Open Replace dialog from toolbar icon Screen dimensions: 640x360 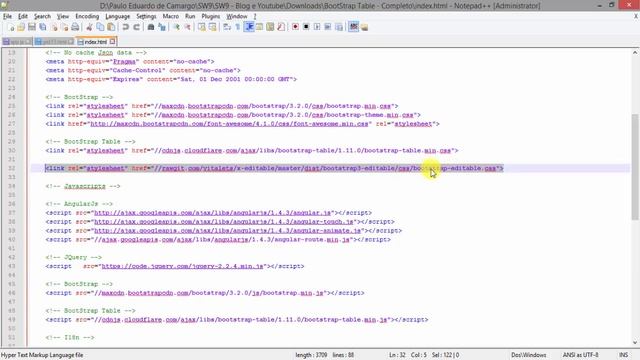pyautogui.click(x=162, y=27)
